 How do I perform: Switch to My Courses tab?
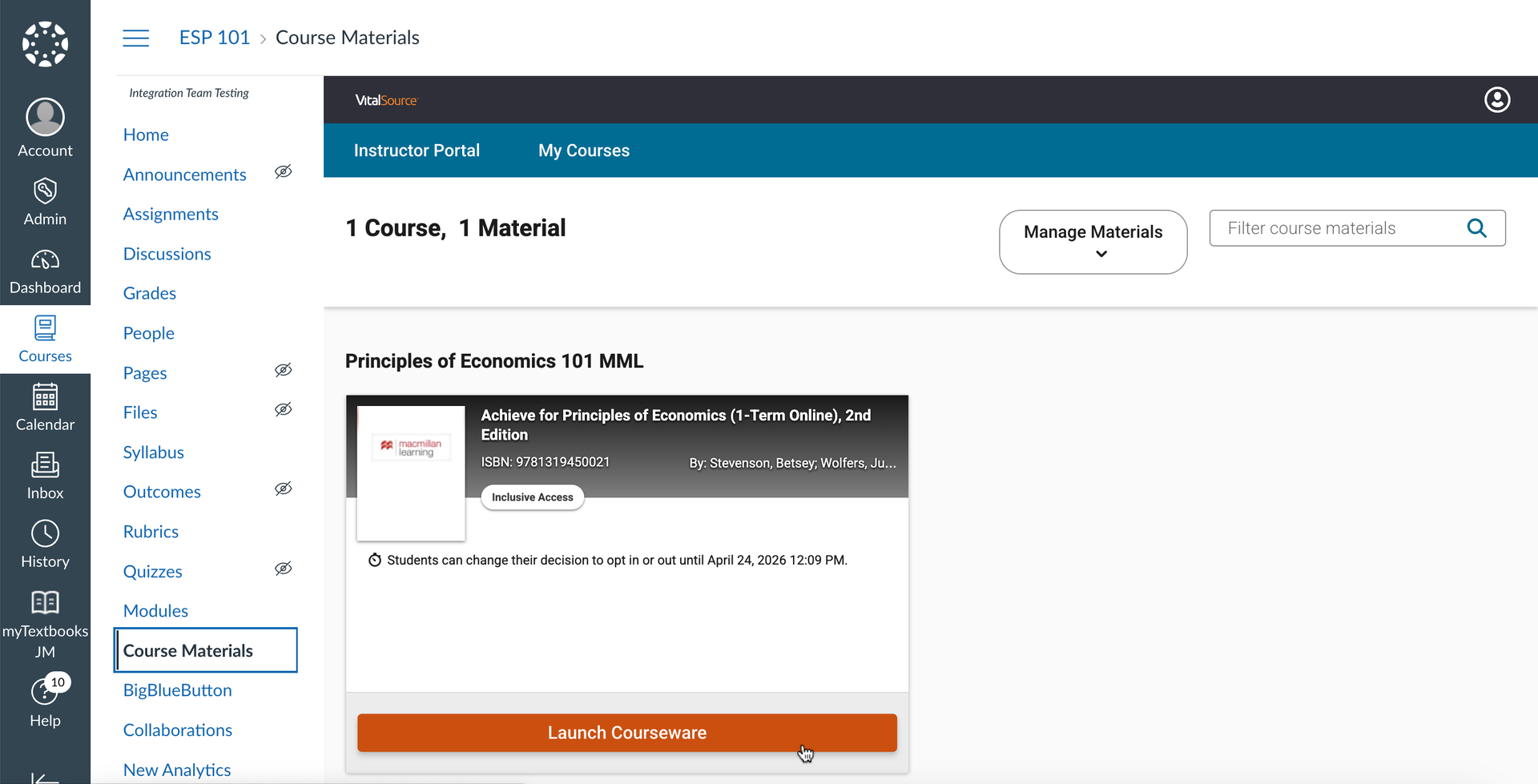pos(584,151)
